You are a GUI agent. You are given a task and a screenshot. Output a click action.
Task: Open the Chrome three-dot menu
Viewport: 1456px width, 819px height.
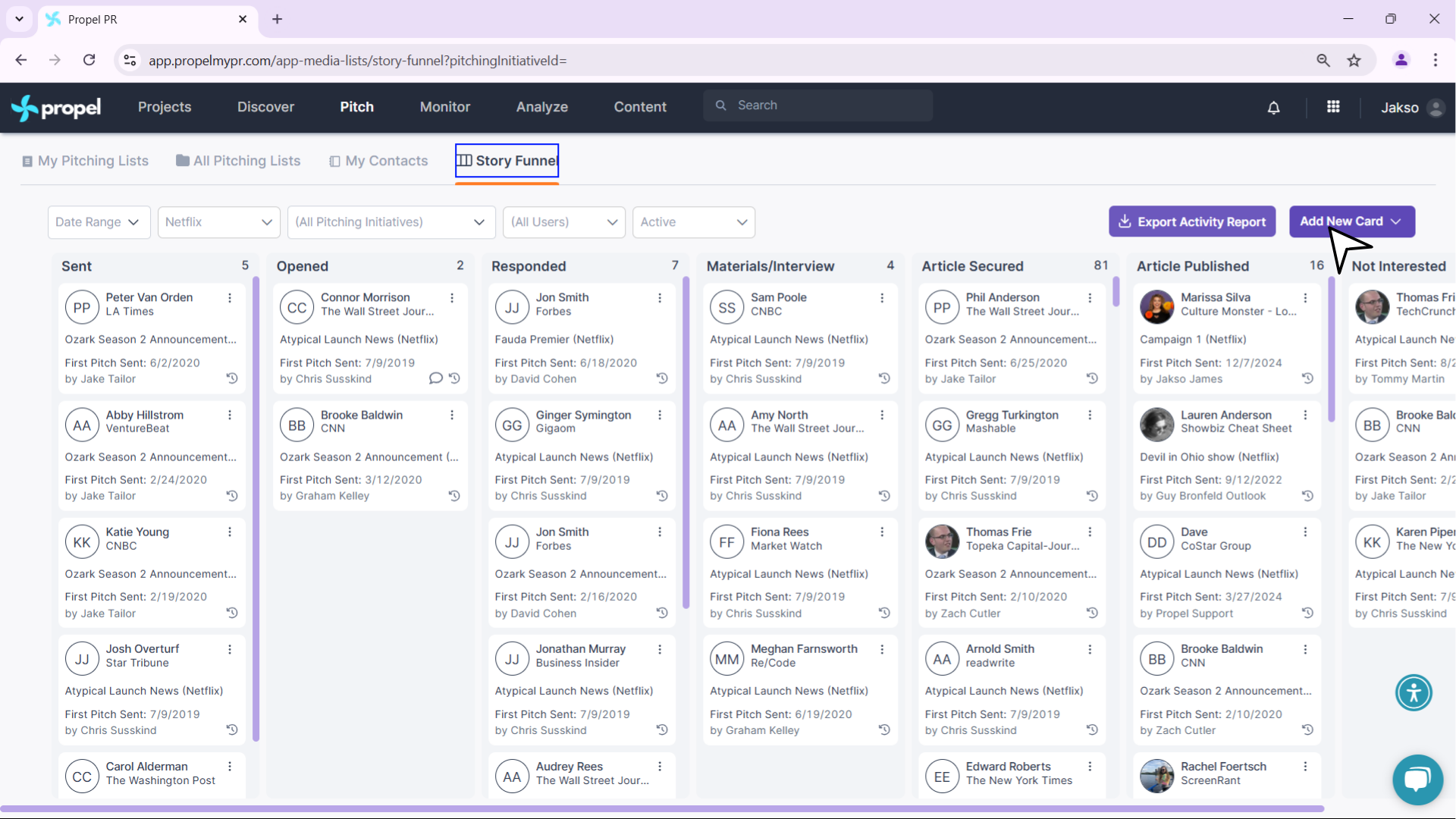tap(1436, 60)
